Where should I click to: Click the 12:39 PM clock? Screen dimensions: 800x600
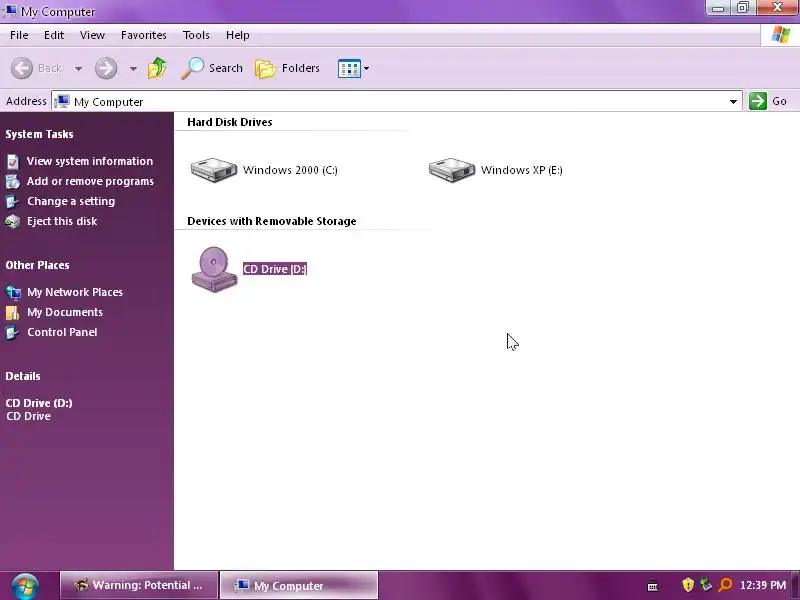(763, 585)
